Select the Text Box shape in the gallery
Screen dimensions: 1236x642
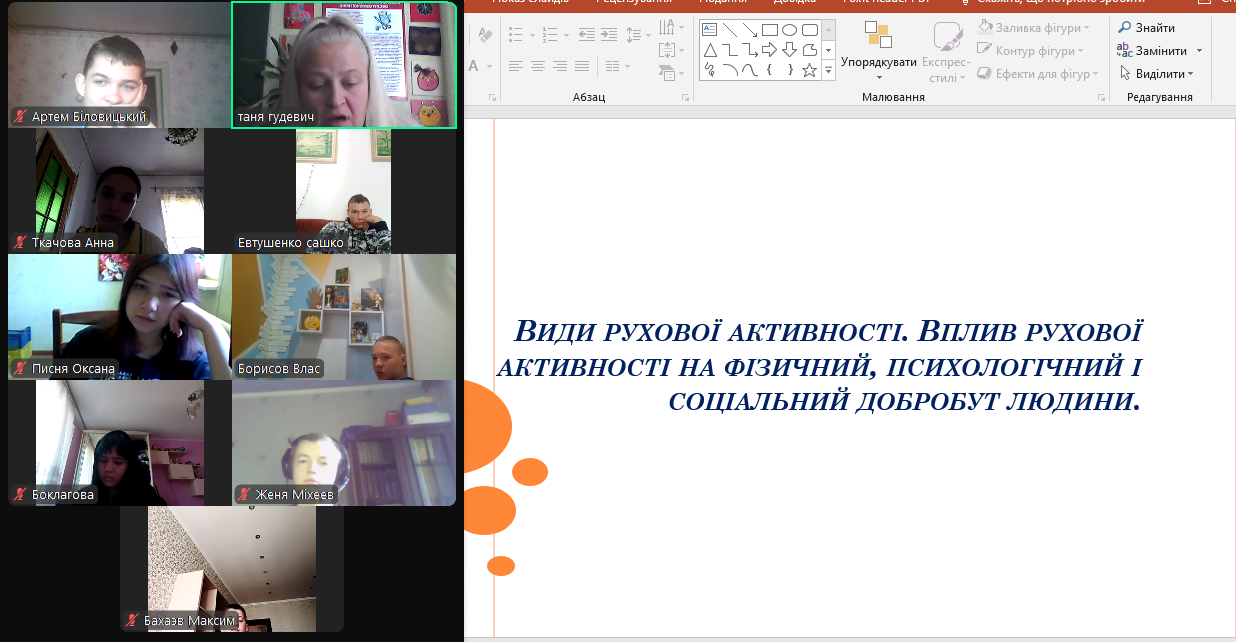click(710, 29)
